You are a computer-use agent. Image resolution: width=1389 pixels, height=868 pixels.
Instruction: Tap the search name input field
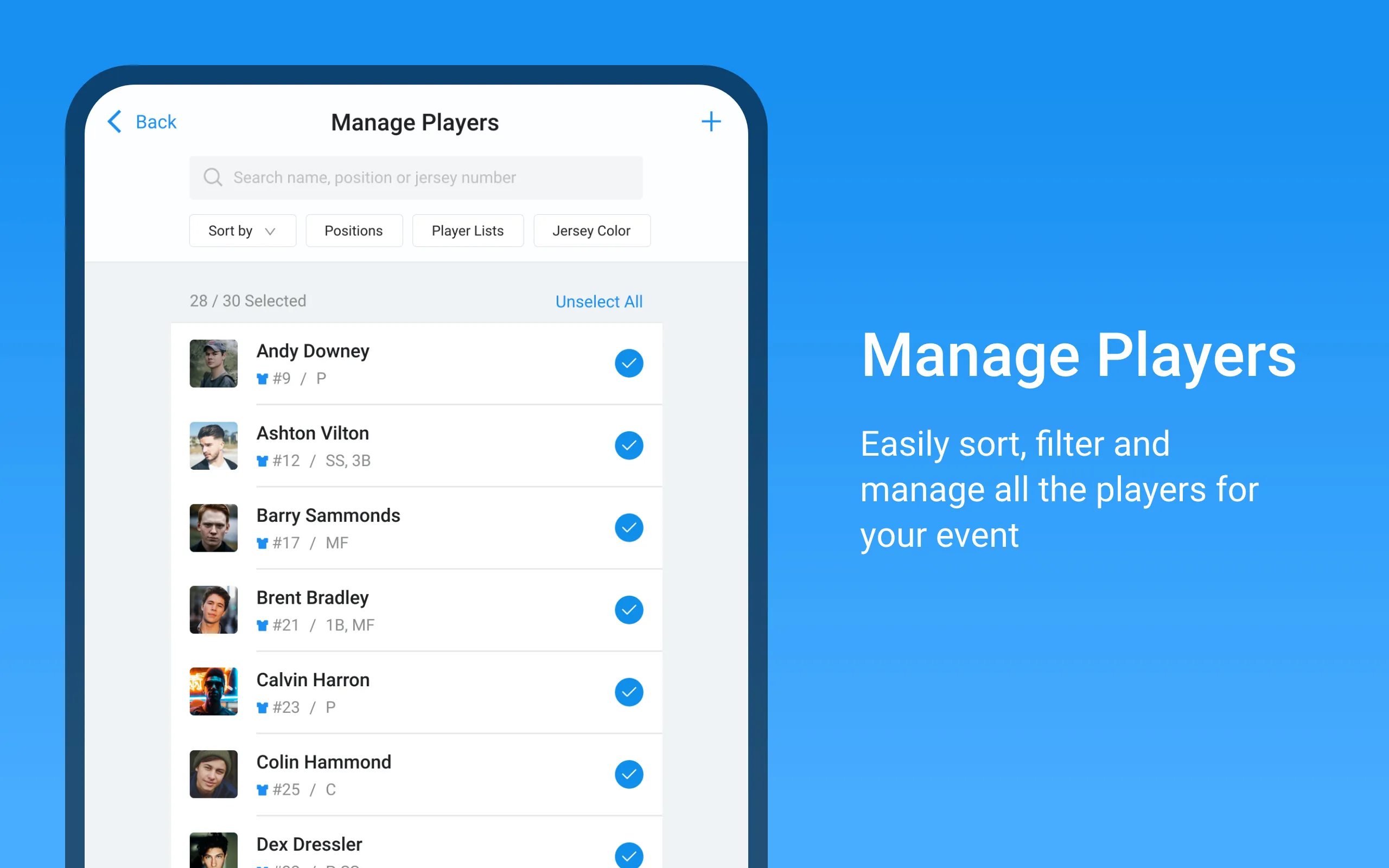pos(415,178)
